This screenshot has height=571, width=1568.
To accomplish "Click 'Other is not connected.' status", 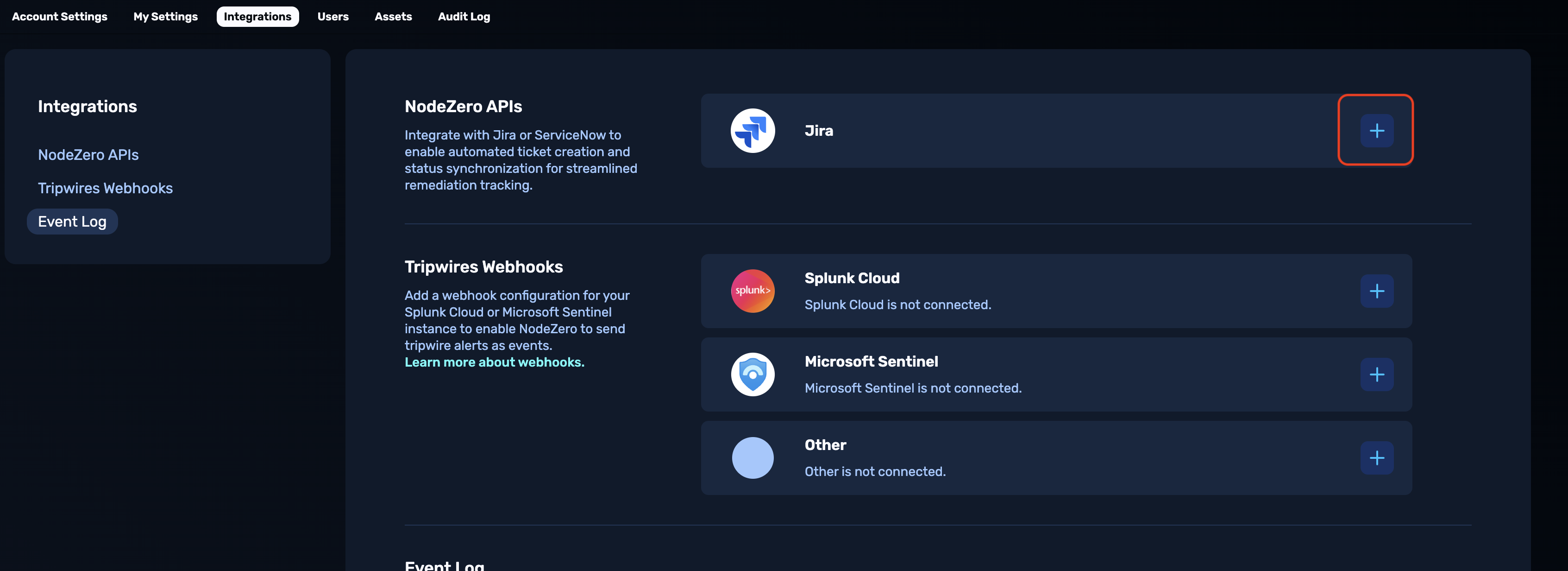I will pyautogui.click(x=875, y=472).
